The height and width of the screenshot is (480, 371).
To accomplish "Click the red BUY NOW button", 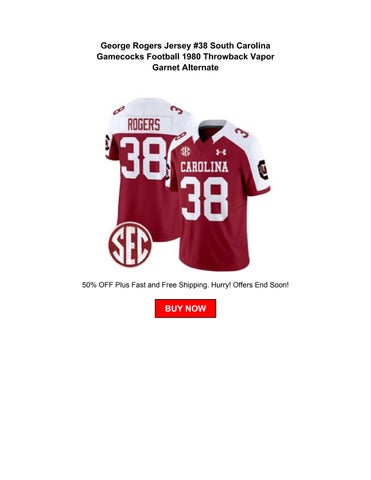I will pyautogui.click(x=185, y=308).
